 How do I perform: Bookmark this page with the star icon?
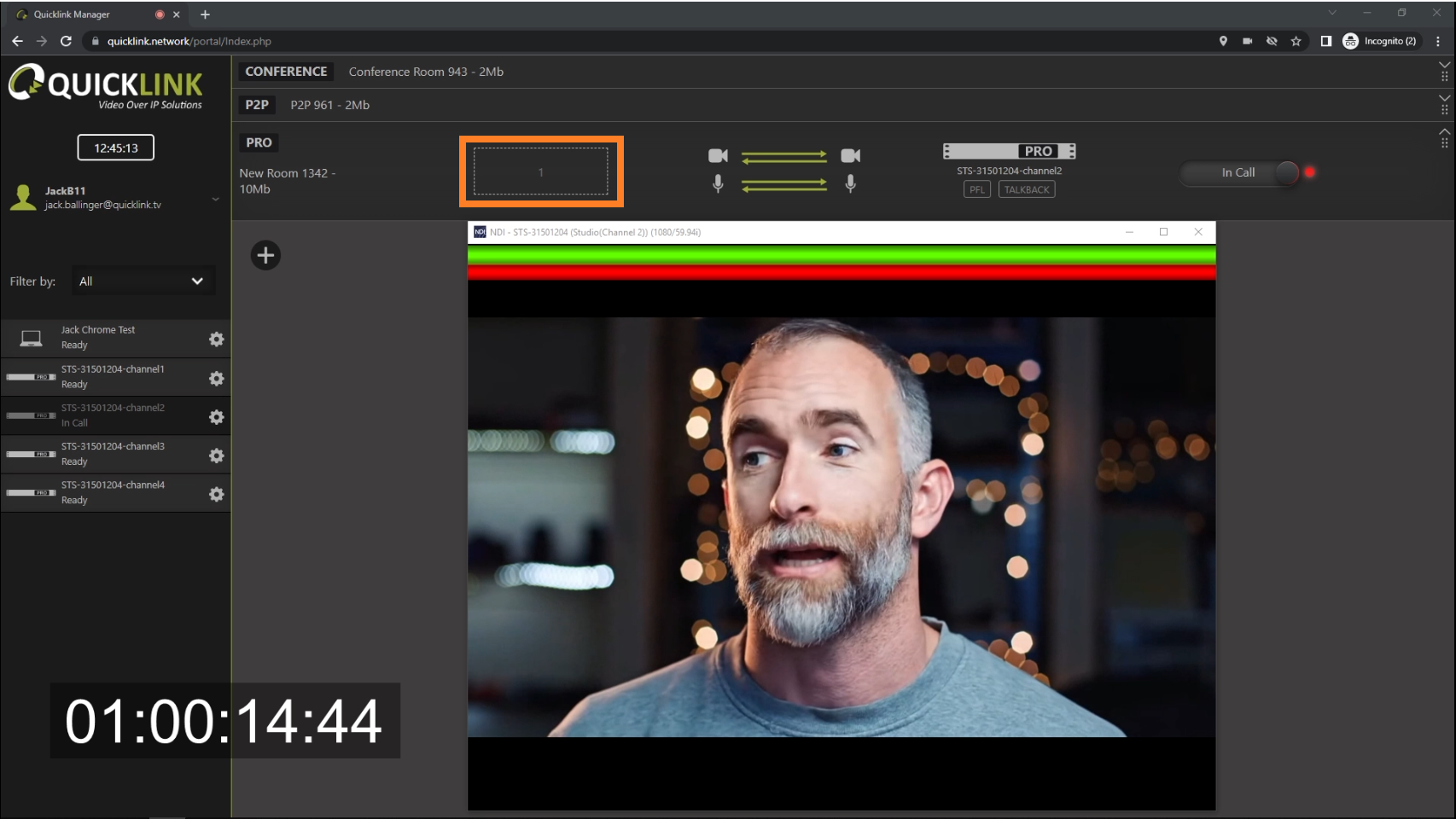pos(1296,41)
